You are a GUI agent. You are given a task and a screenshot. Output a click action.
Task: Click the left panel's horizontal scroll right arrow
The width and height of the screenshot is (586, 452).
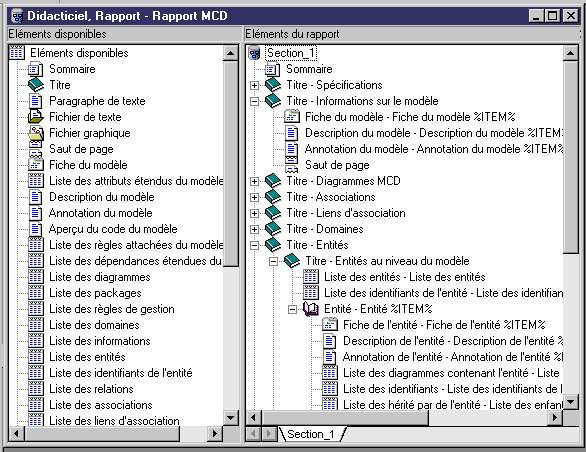point(215,434)
